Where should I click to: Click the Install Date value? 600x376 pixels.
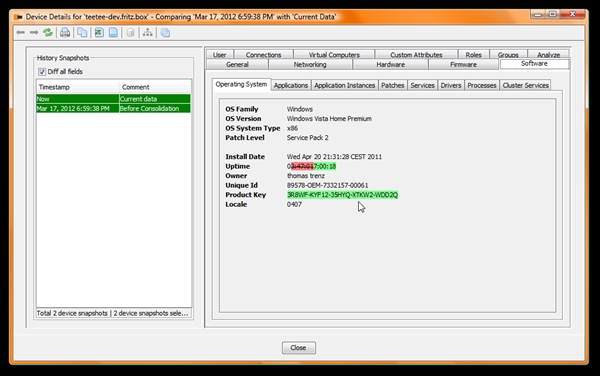(x=334, y=157)
